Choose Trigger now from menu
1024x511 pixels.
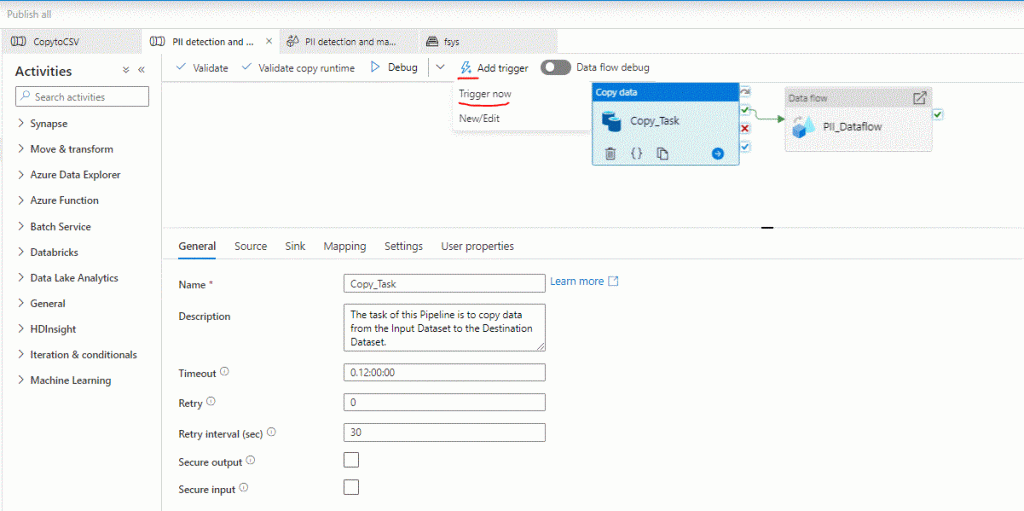click(485, 93)
